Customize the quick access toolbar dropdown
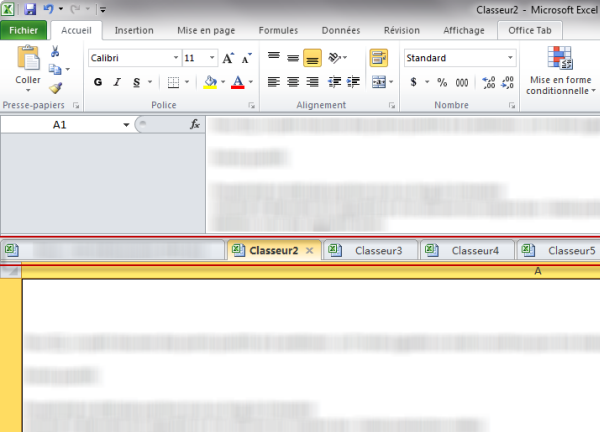 (103, 9)
